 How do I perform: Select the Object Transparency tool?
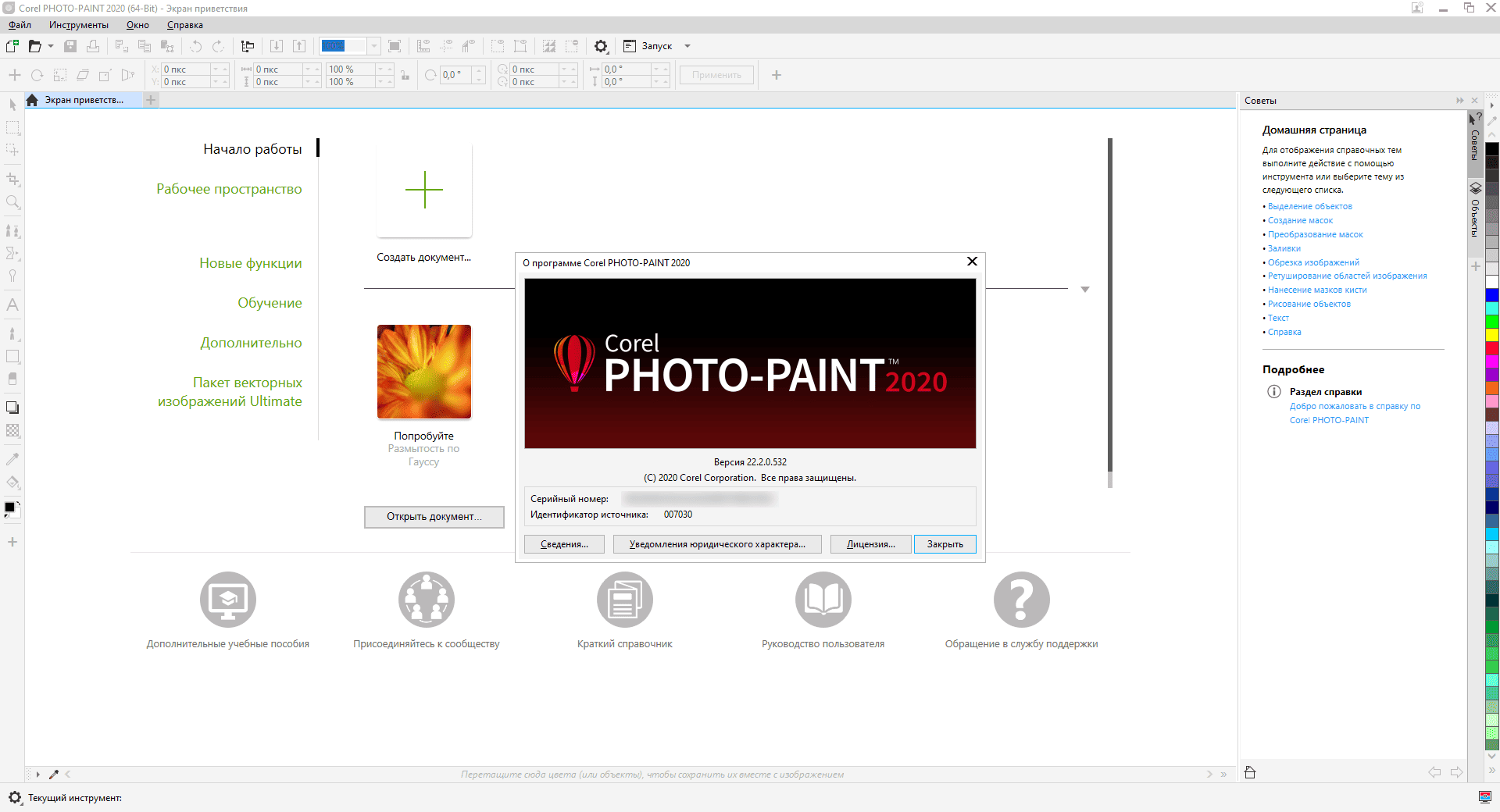click(12, 430)
